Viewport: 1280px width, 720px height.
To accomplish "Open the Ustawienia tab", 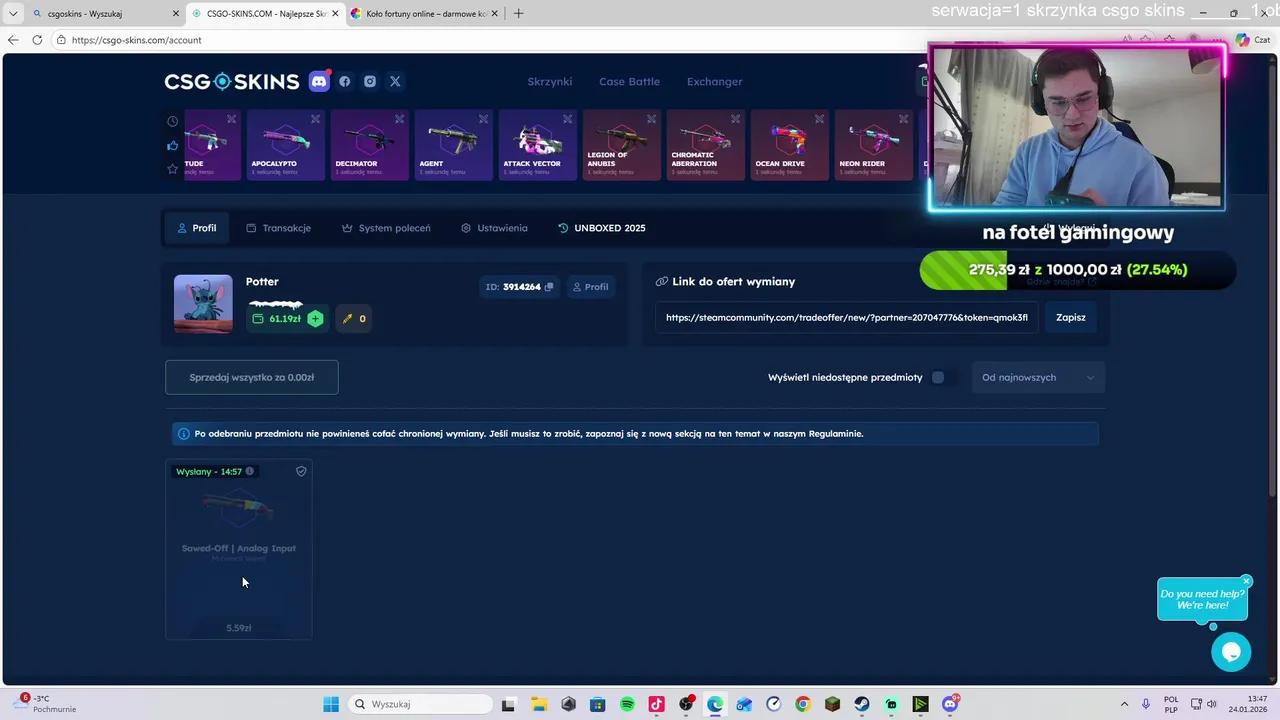I will pos(493,228).
